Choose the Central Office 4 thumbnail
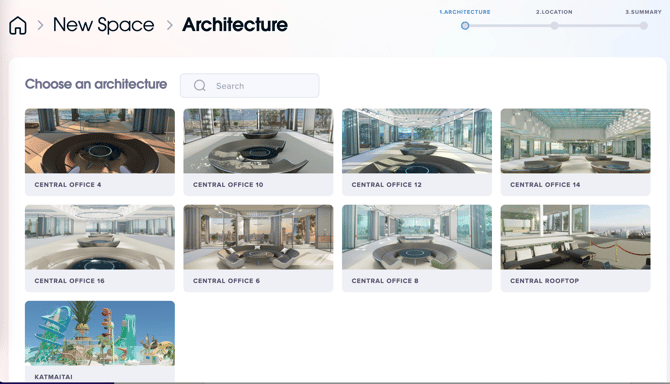670x384 pixels. tap(100, 141)
